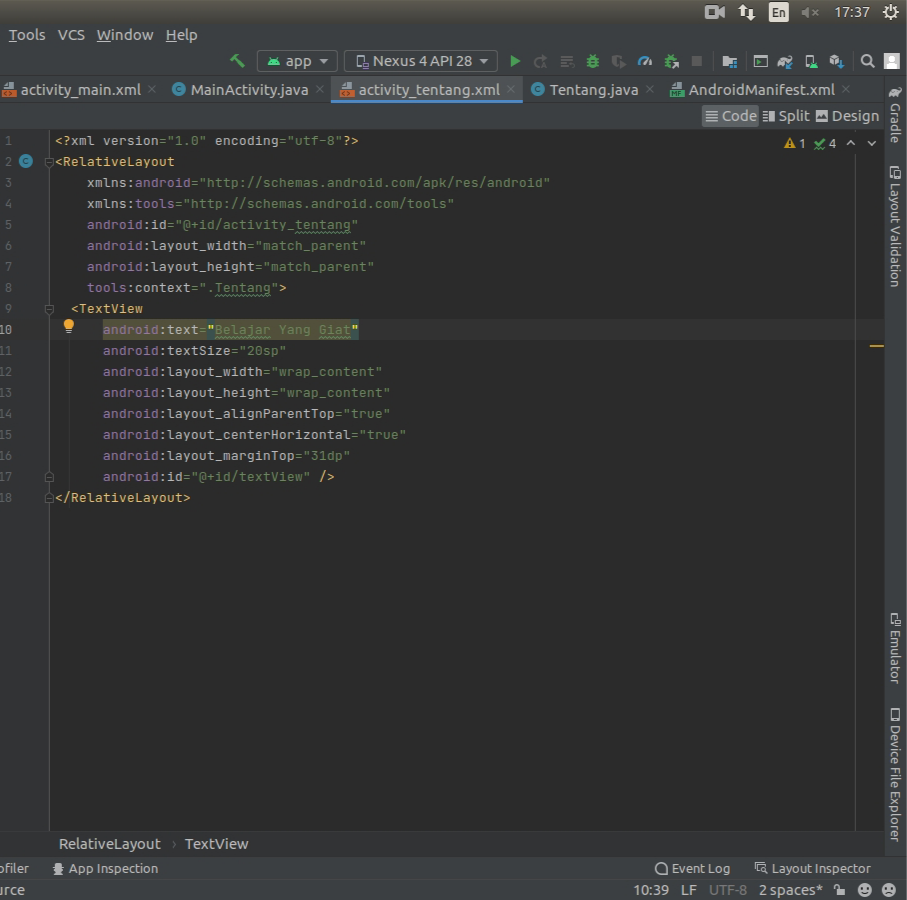Click the Build hammer icon
The height and width of the screenshot is (900, 907).
(x=237, y=61)
